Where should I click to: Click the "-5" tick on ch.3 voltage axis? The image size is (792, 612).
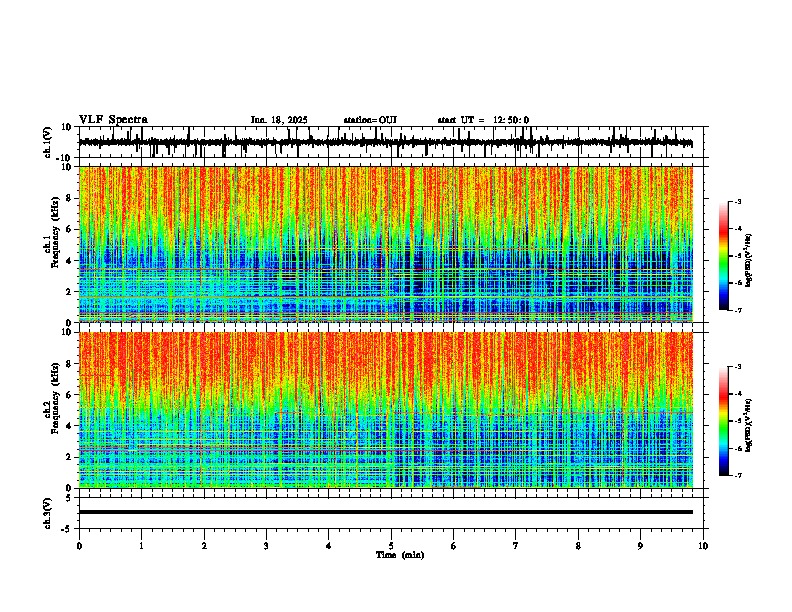pos(67,529)
